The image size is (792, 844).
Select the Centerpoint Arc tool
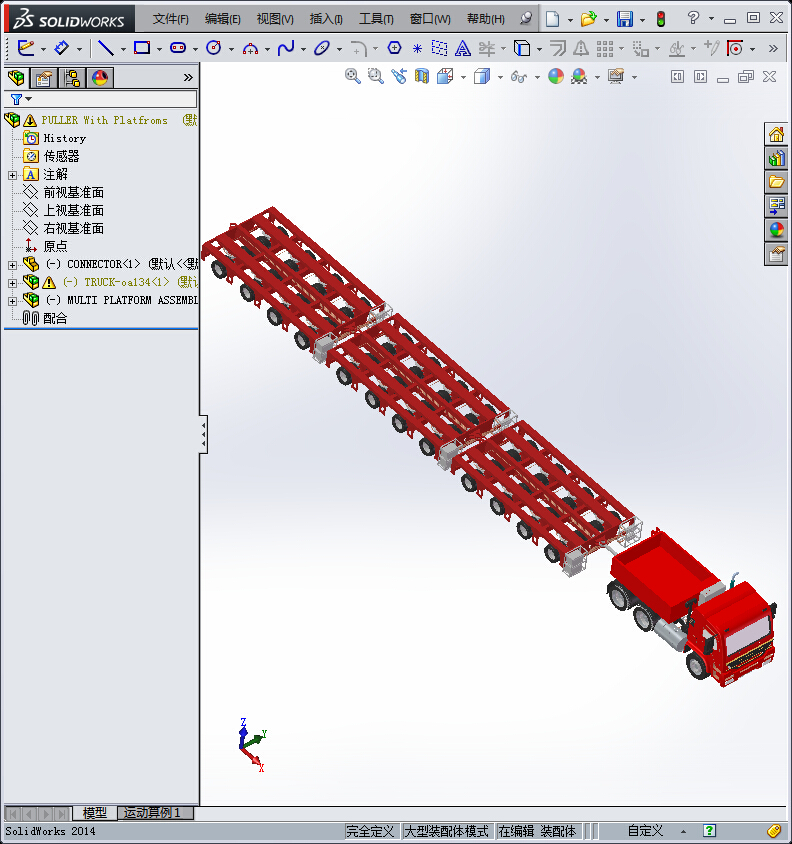tap(250, 48)
